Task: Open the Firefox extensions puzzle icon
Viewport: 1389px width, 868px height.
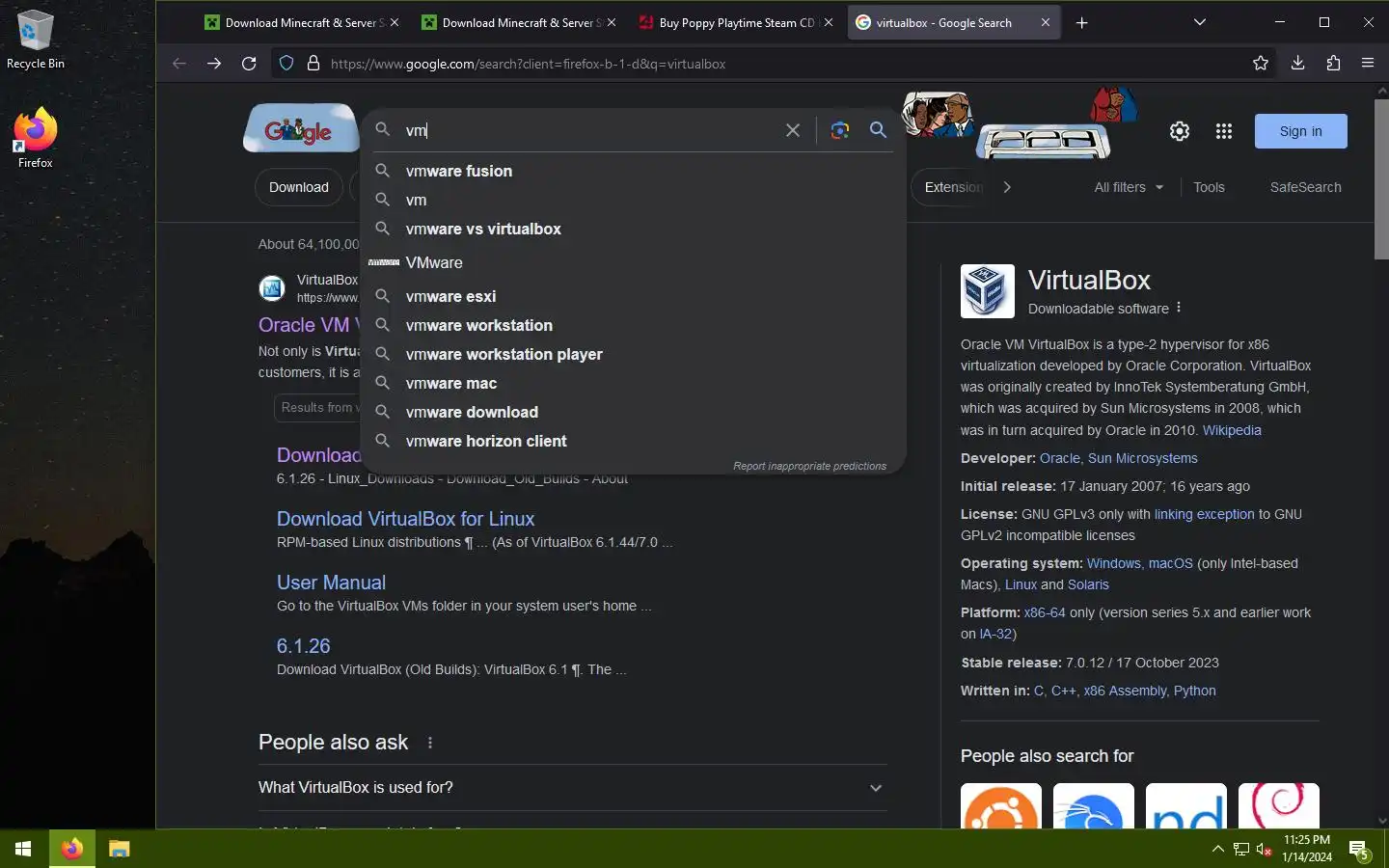Action: point(1333,64)
